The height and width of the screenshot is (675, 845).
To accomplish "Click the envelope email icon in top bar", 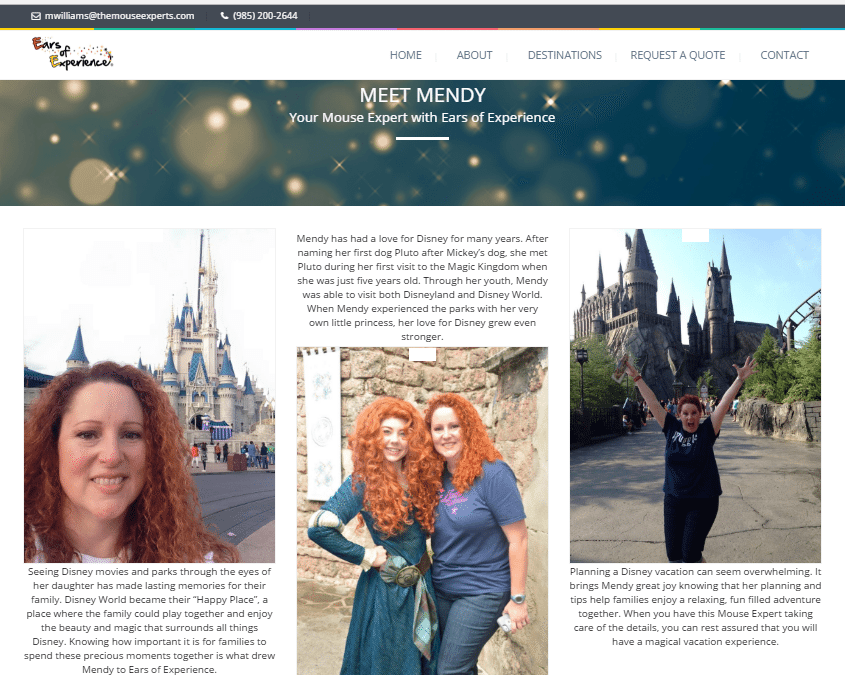I will click(36, 16).
